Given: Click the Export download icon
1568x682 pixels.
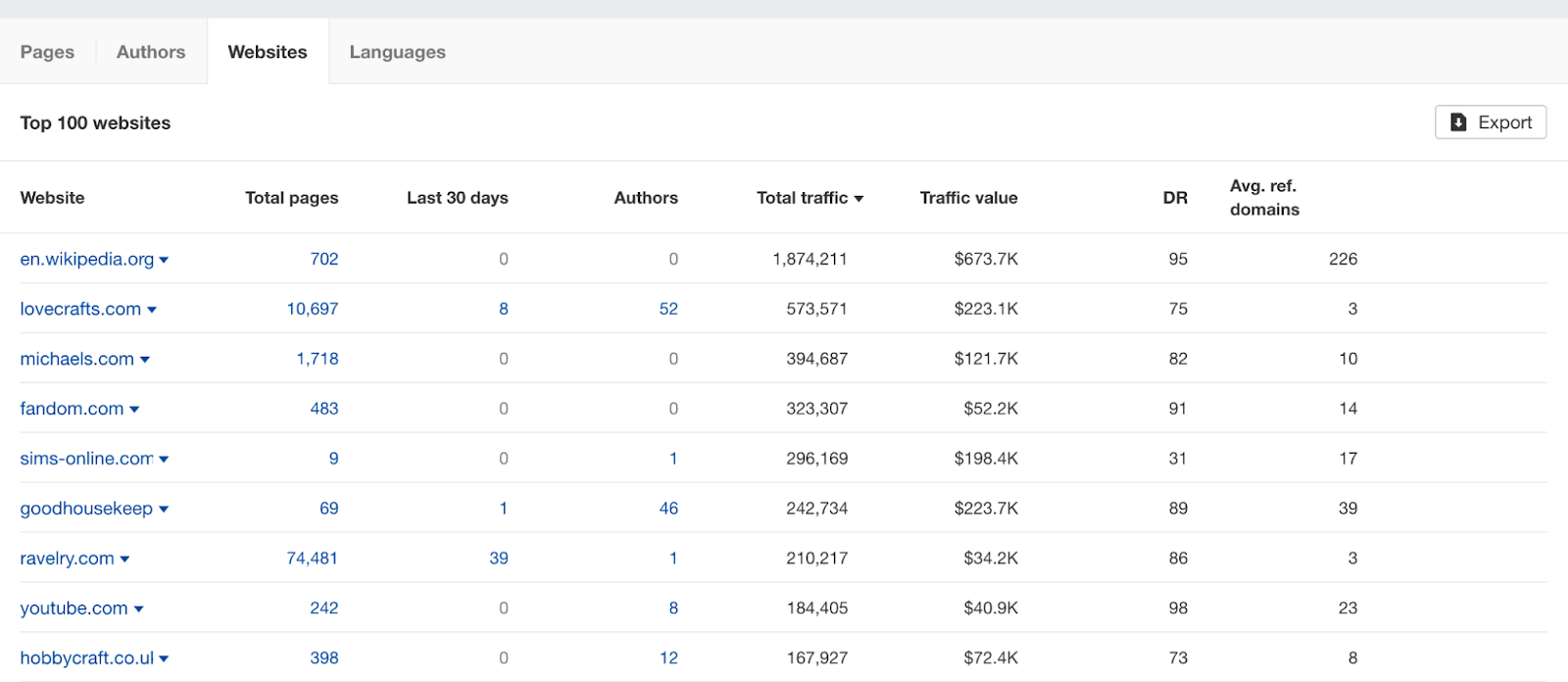Looking at the screenshot, I should coord(1458,122).
